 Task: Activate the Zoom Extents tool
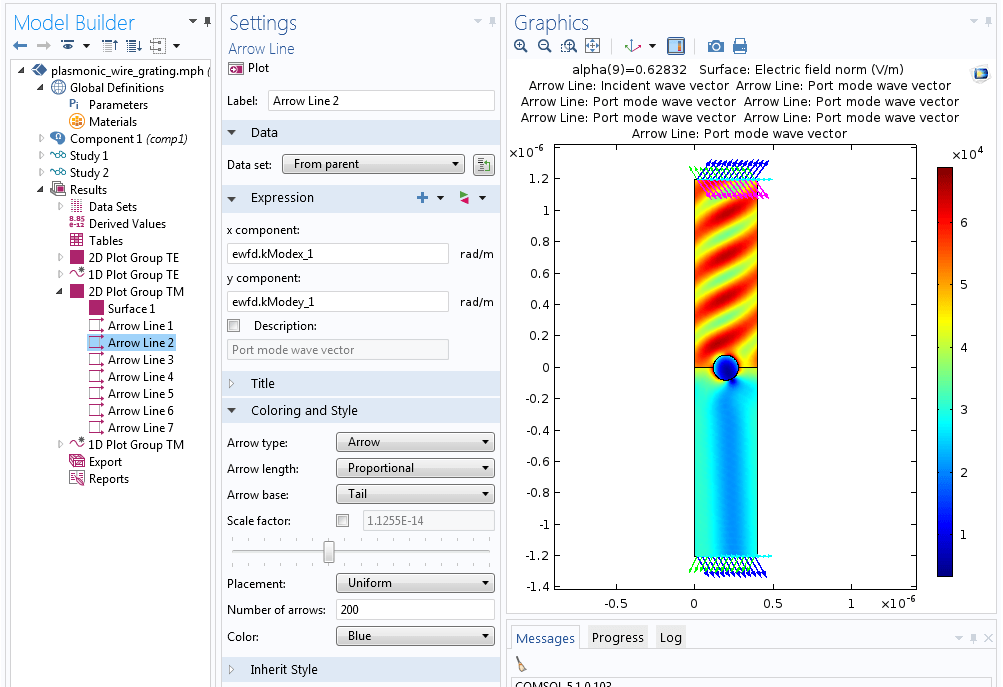click(592, 46)
